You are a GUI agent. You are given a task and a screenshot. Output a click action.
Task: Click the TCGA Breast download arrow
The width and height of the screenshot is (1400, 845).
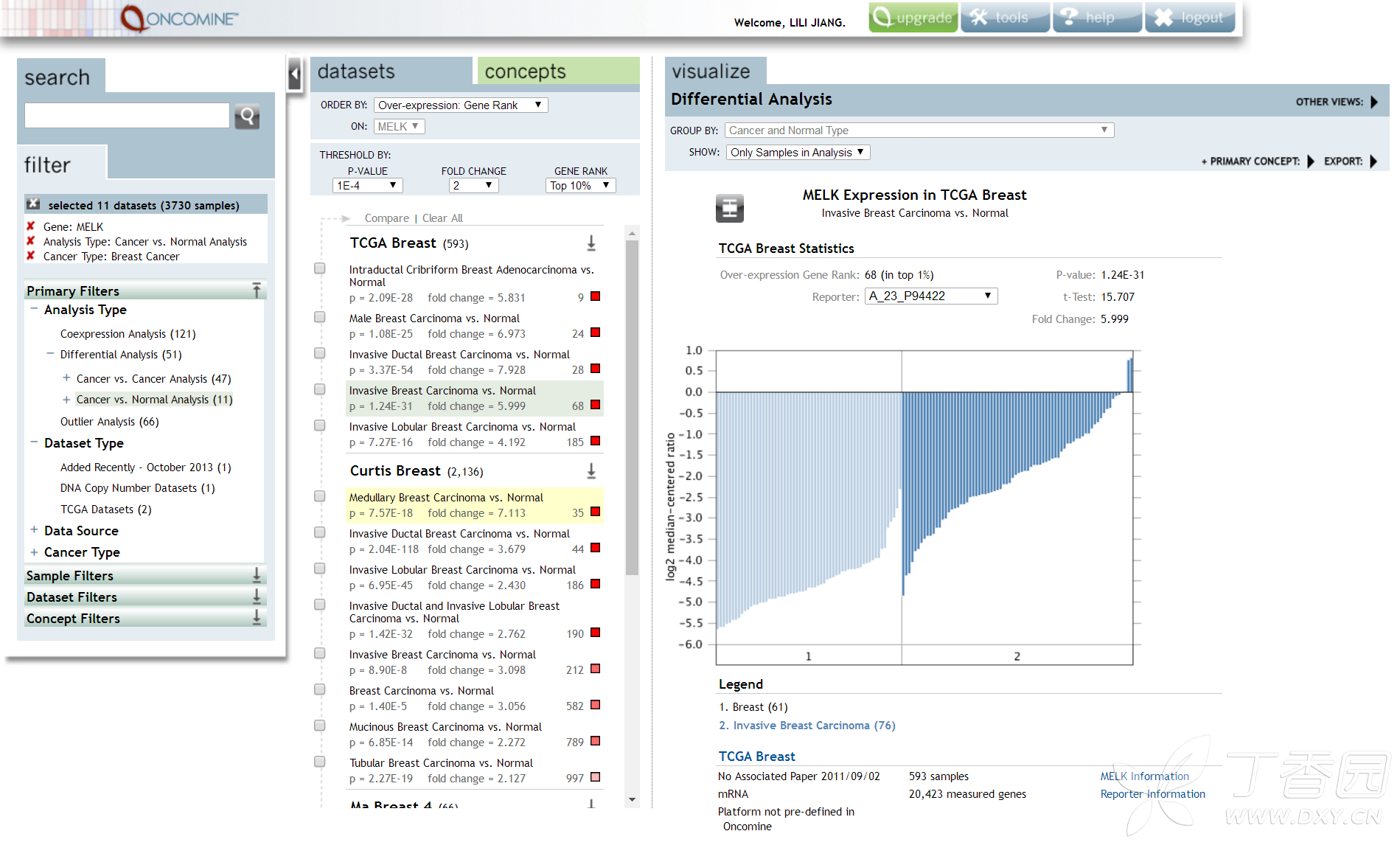coord(591,243)
